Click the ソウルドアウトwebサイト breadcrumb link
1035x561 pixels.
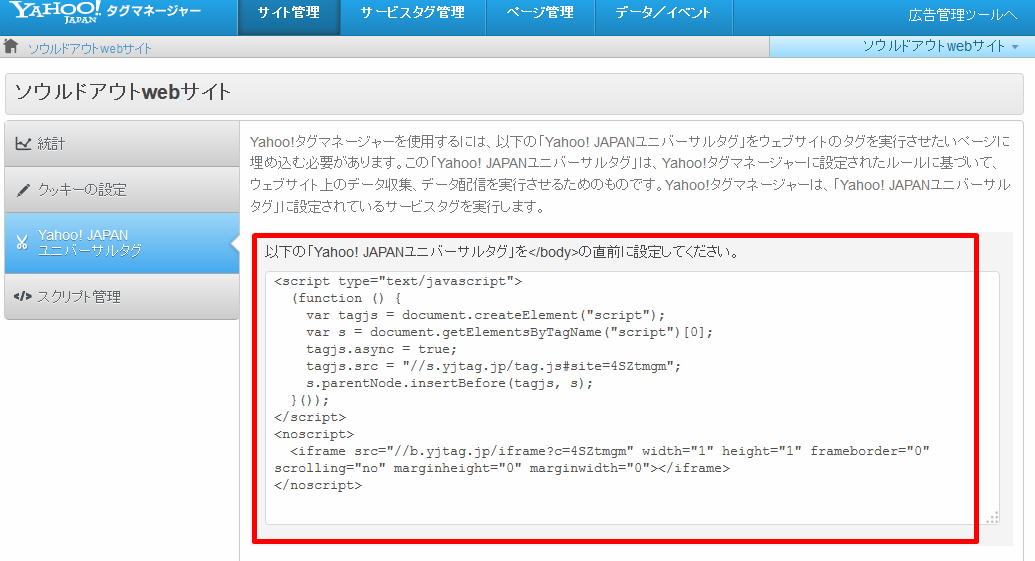89,48
